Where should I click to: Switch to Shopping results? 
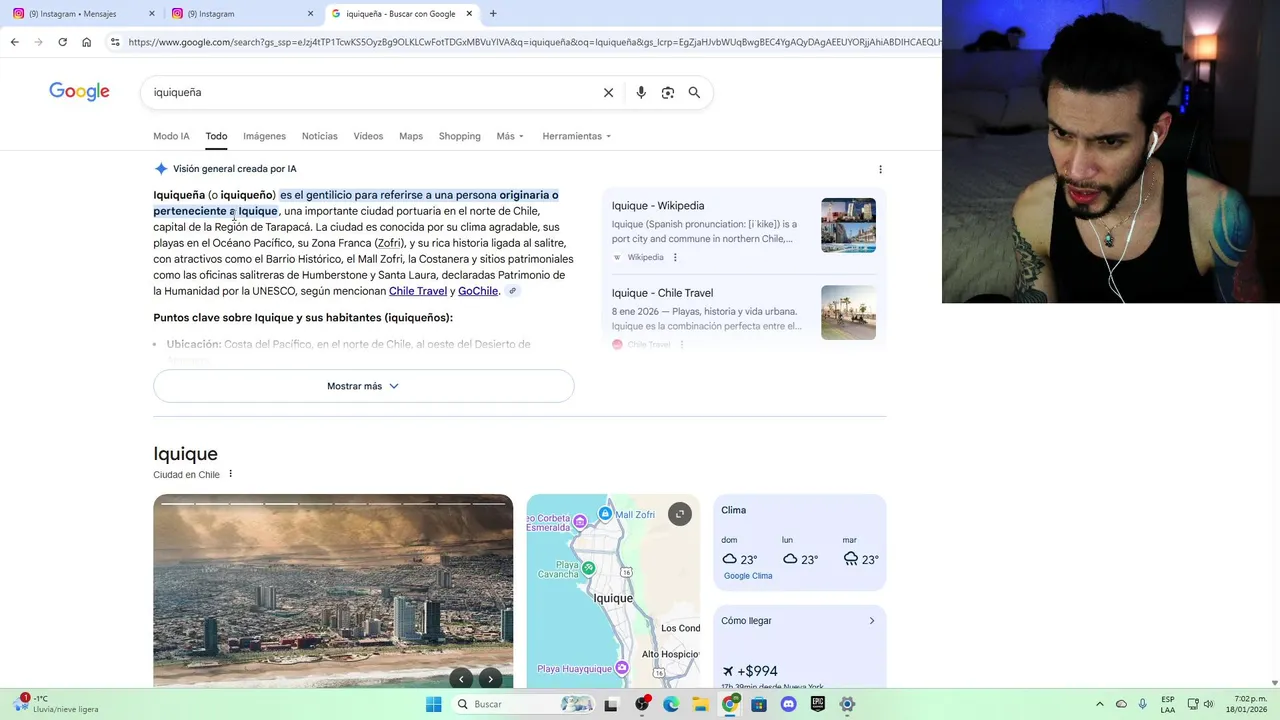pos(459,136)
